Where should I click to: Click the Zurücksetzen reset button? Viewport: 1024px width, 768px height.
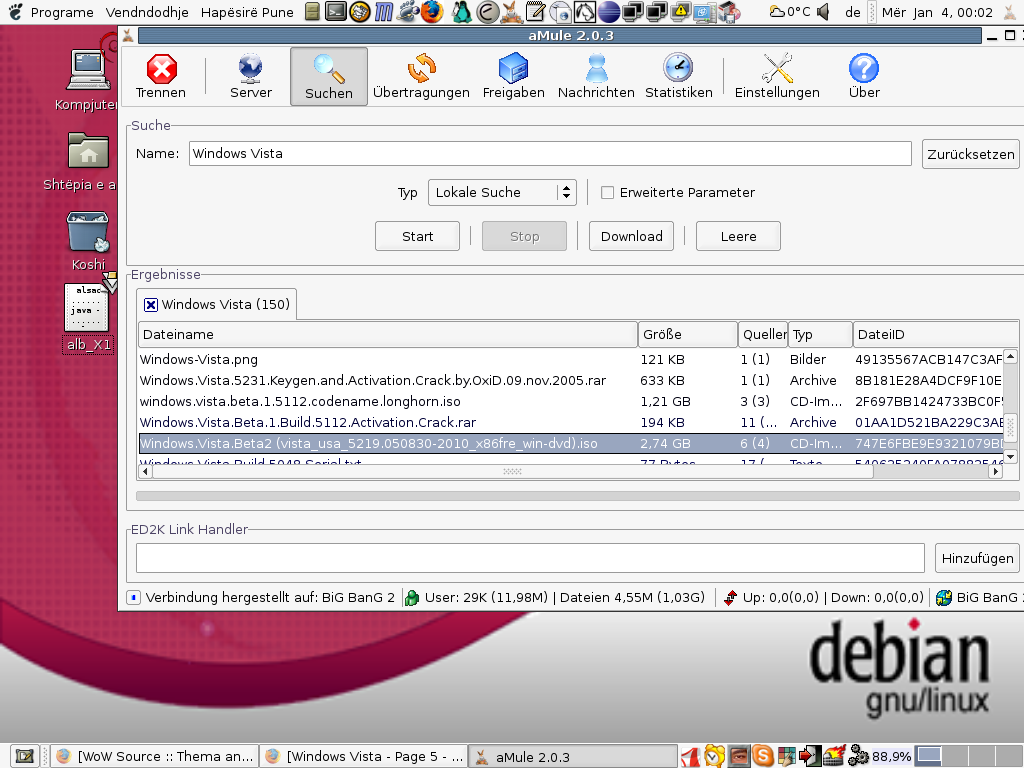coord(970,154)
